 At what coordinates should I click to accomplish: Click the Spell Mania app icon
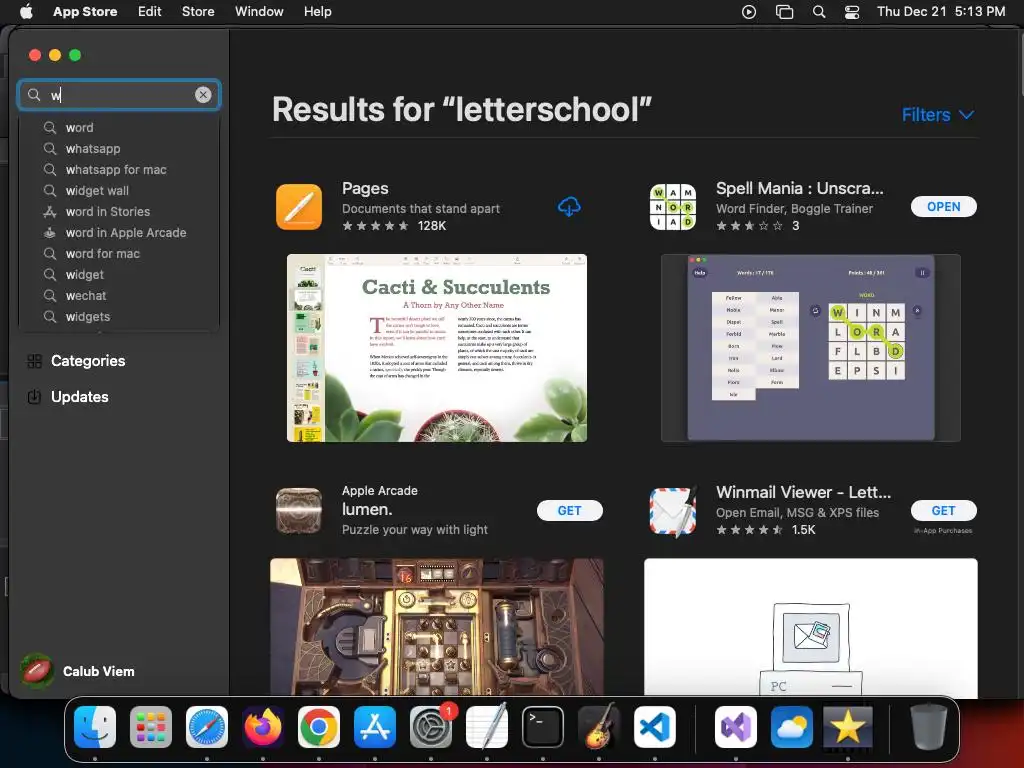(x=673, y=207)
